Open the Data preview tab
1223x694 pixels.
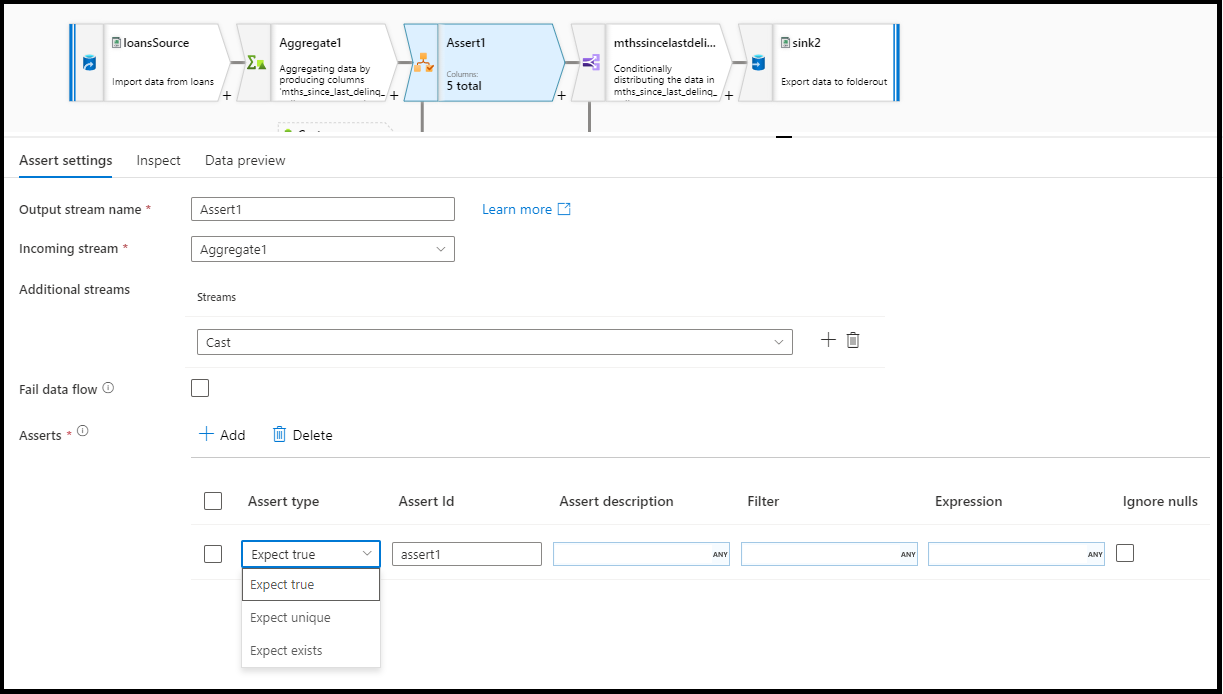coord(244,160)
